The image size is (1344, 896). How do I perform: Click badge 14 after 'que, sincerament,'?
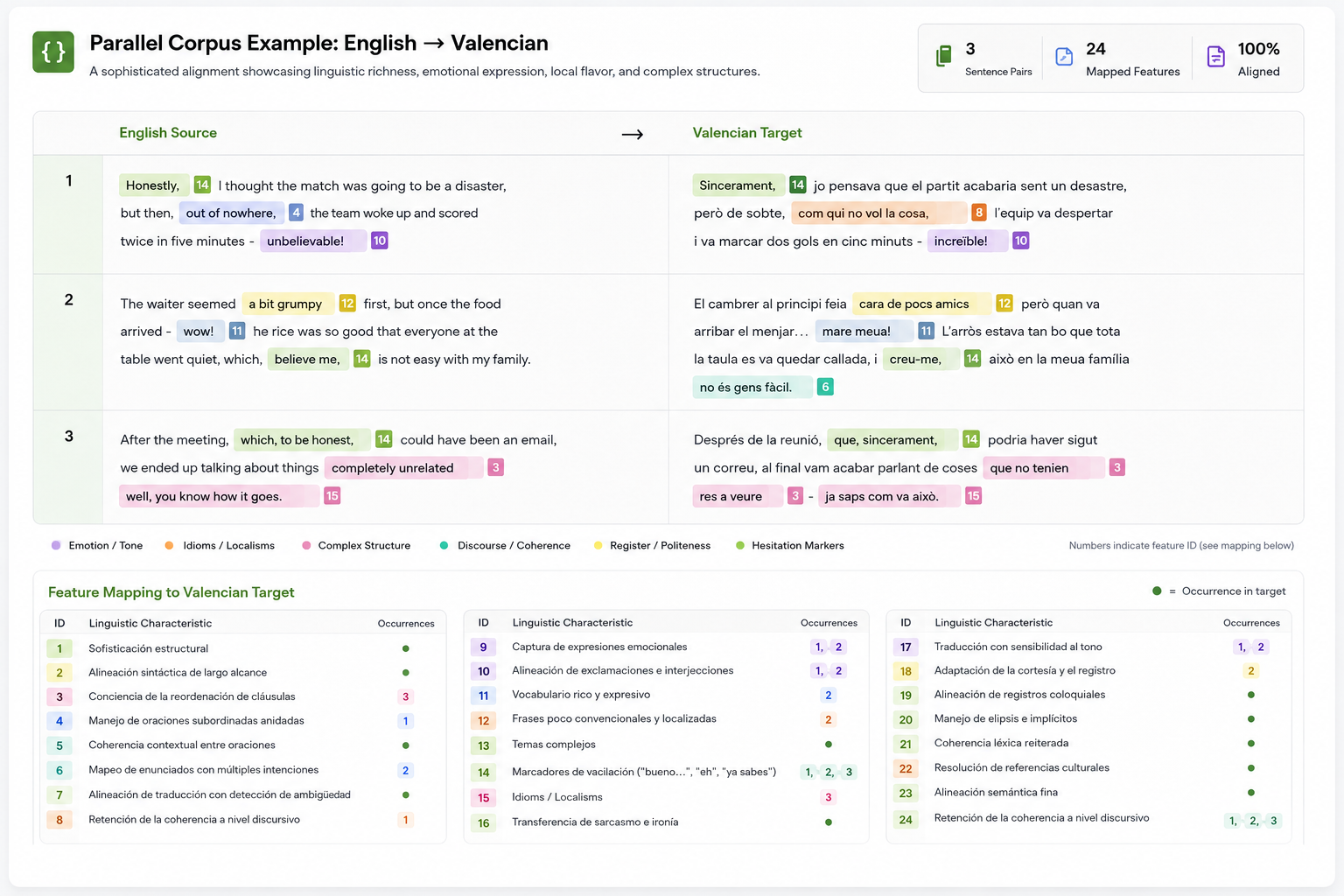point(971,439)
